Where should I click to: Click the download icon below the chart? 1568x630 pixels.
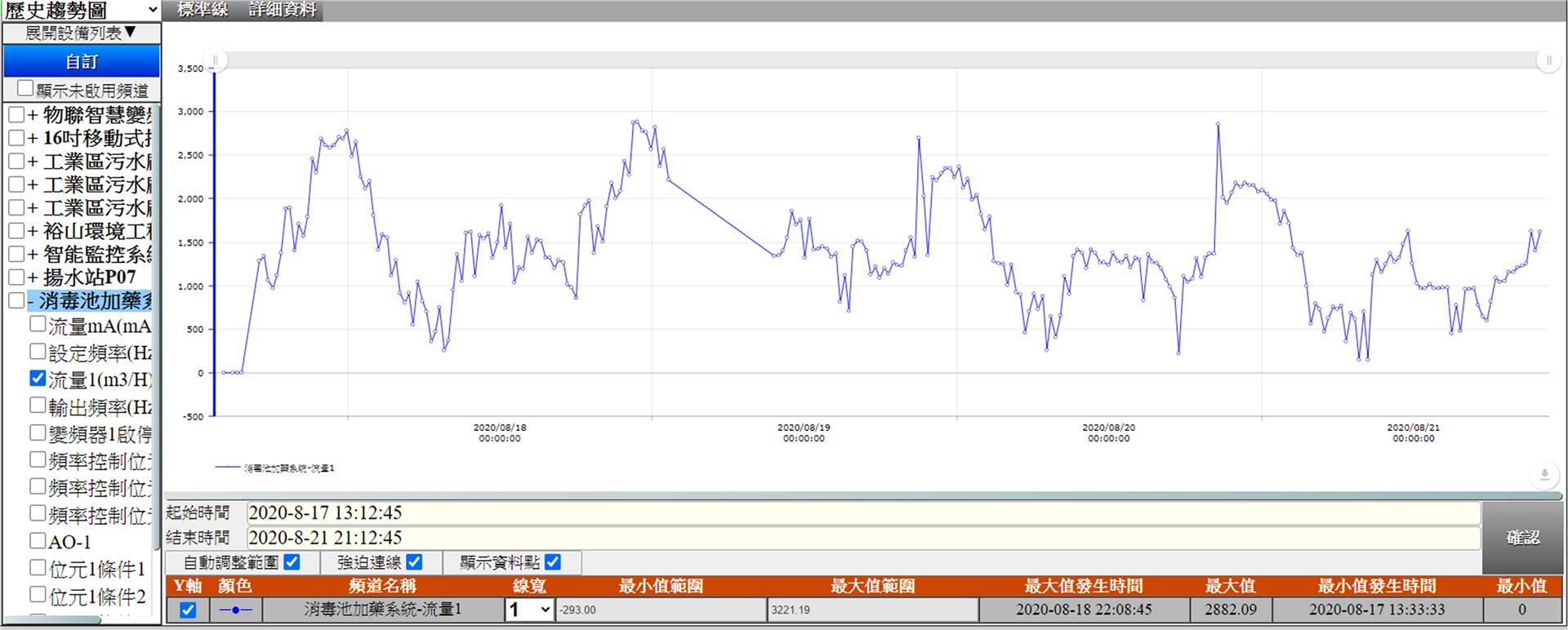[1544, 474]
